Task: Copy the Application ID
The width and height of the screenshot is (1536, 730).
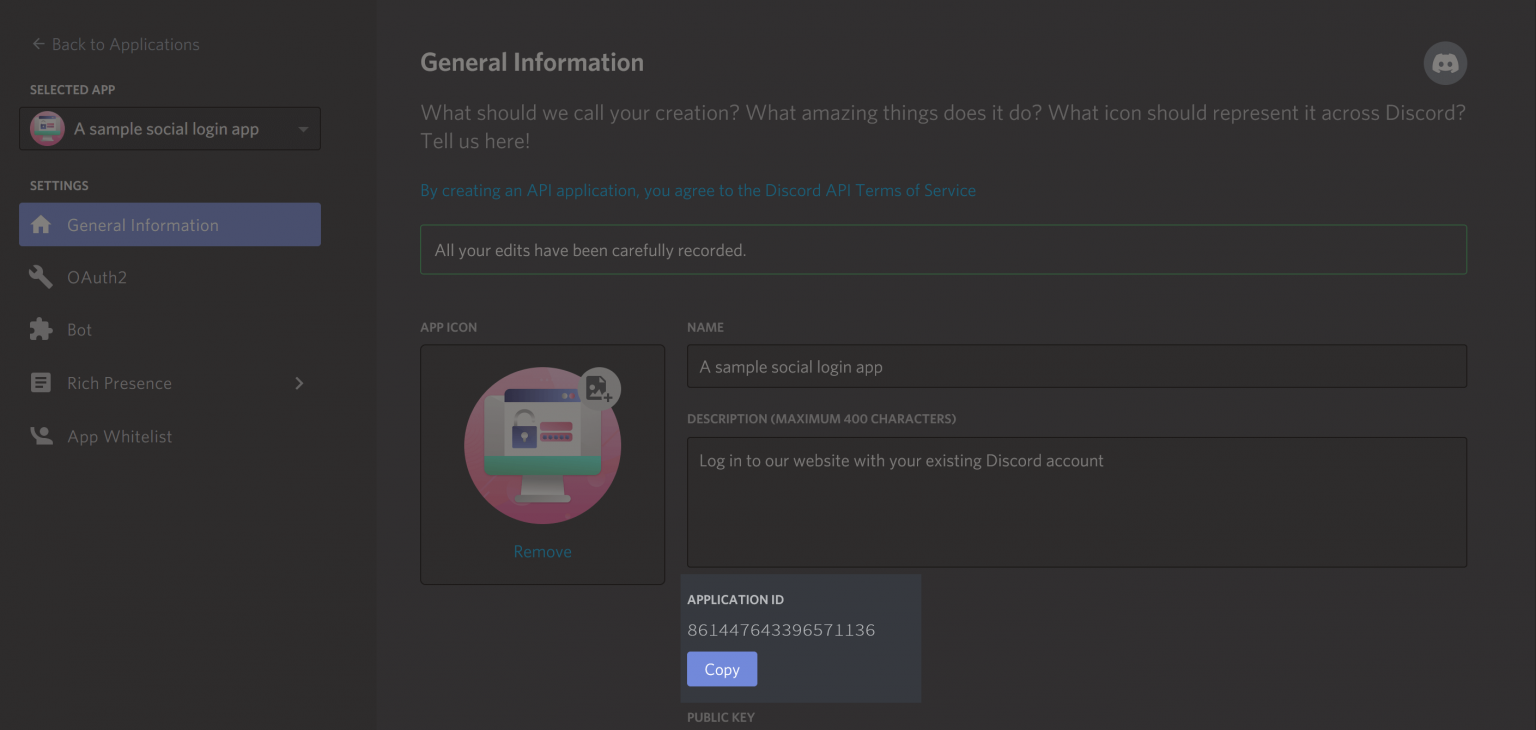Action: (x=722, y=668)
